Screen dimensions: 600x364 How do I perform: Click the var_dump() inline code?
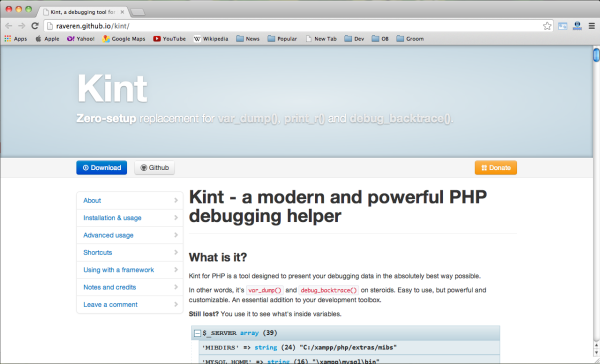[265, 290]
